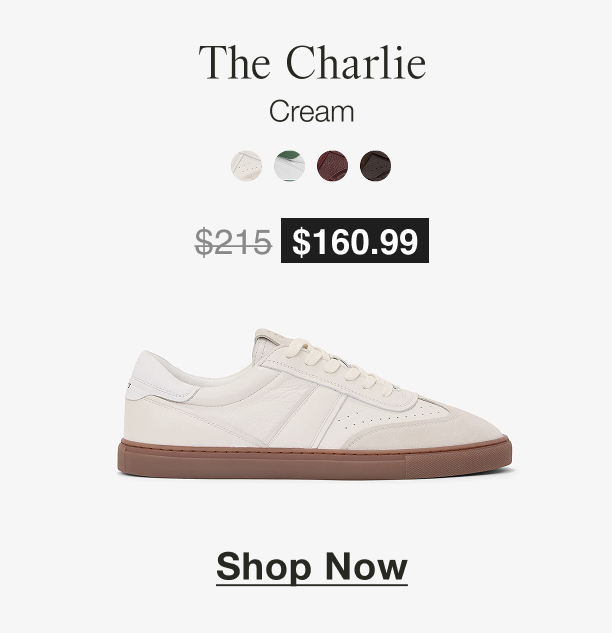Click the perforated panel on the sneaker
612x633 pixels.
pyautogui.click(x=388, y=416)
